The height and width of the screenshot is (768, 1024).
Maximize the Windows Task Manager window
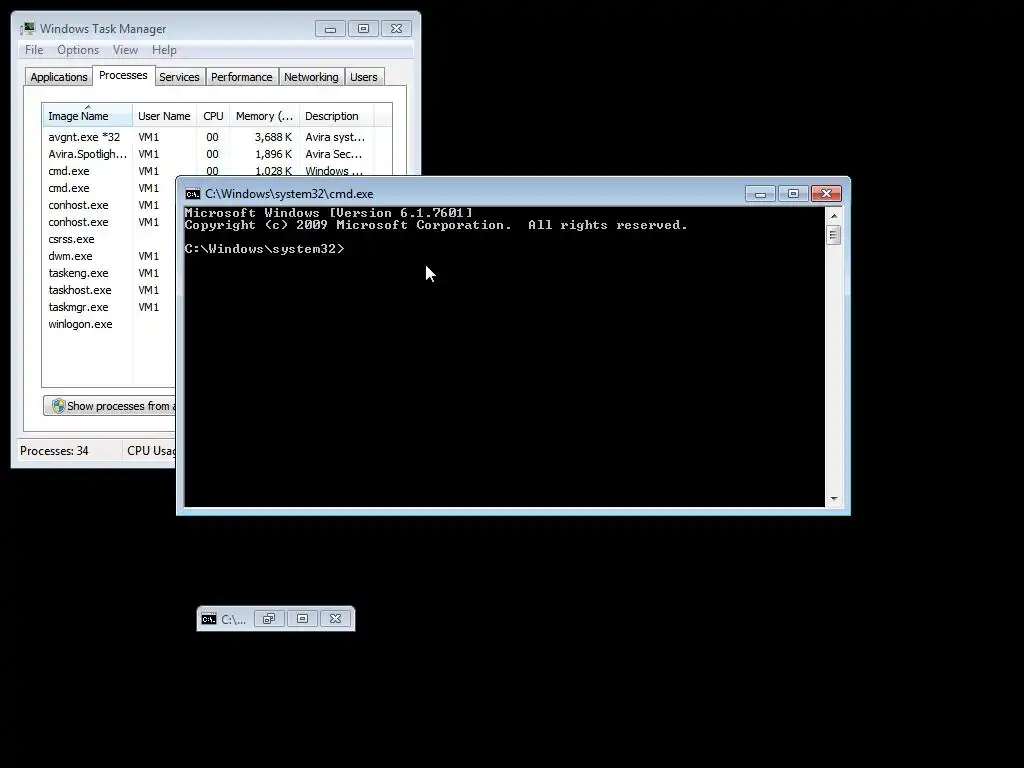[364, 29]
